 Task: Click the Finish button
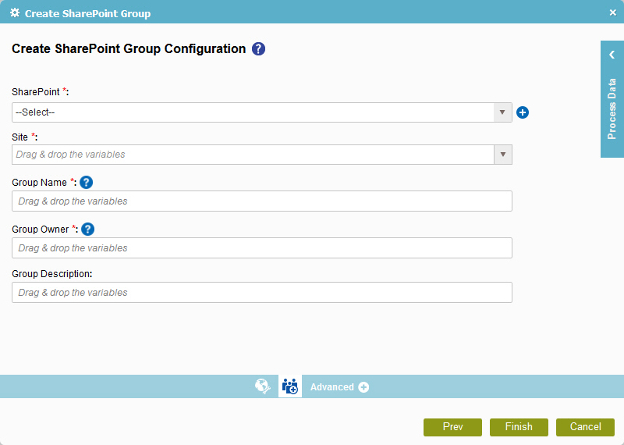[519, 427]
